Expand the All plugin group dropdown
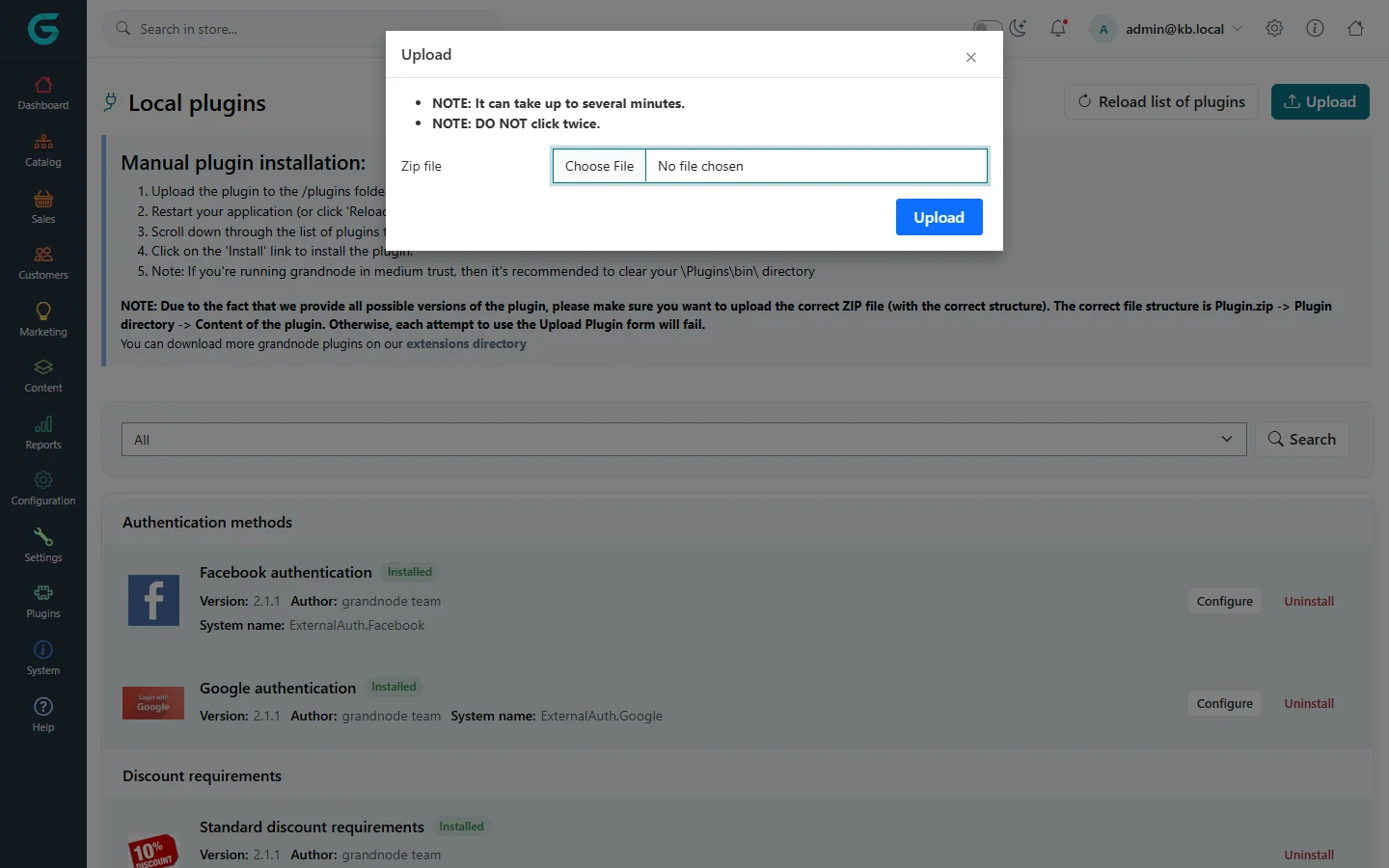The width and height of the screenshot is (1389, 868). coord(684,439)
